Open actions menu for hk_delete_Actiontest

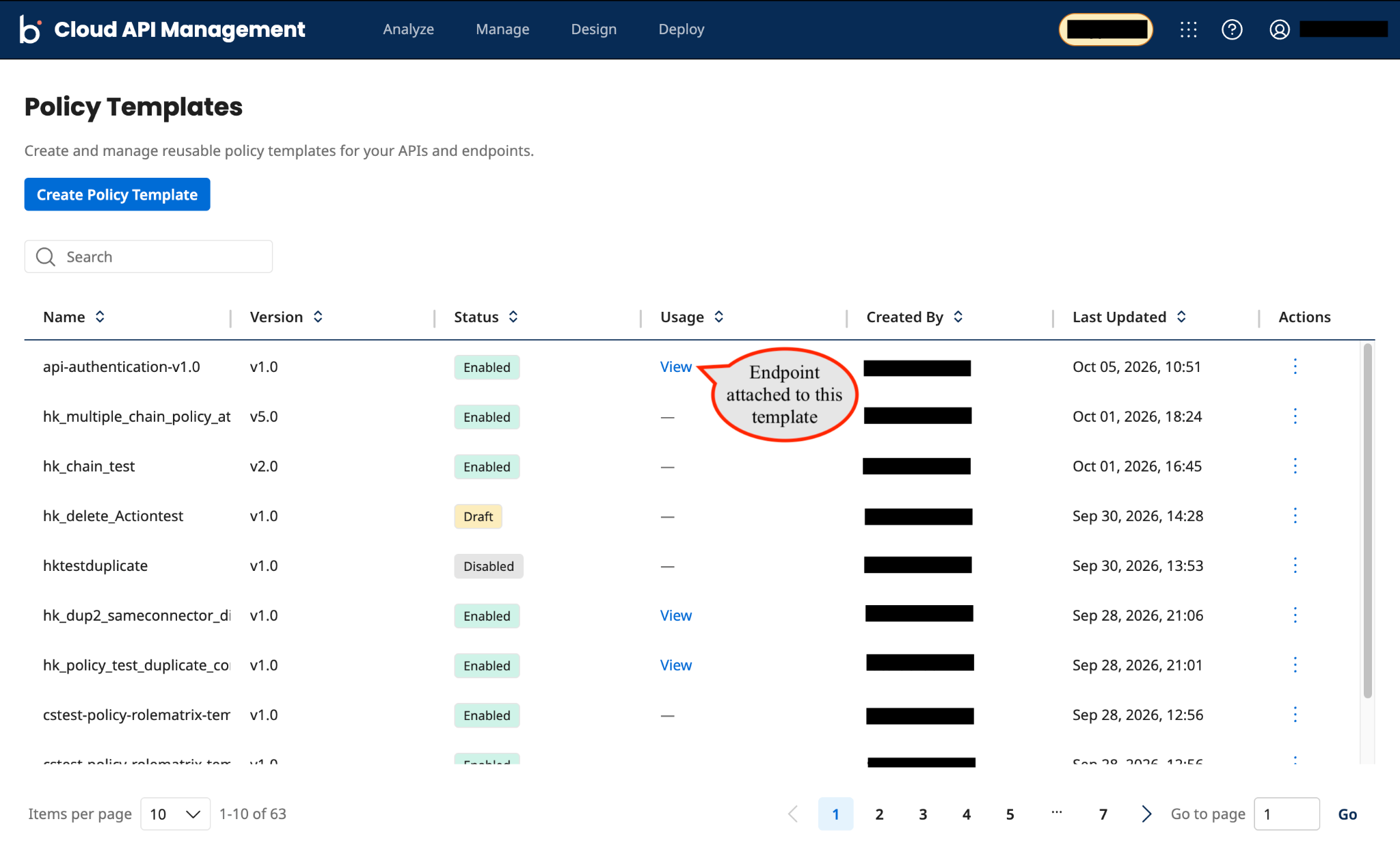click(1295, 516)
